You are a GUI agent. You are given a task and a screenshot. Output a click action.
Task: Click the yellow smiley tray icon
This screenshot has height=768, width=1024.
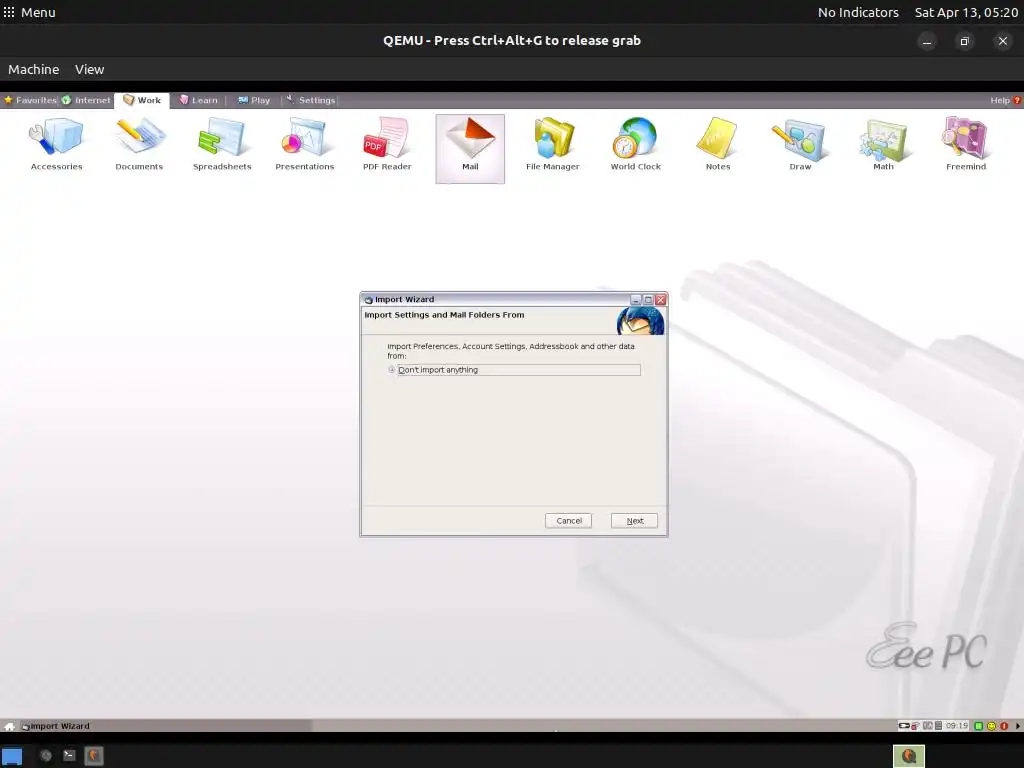coord(991,726)
